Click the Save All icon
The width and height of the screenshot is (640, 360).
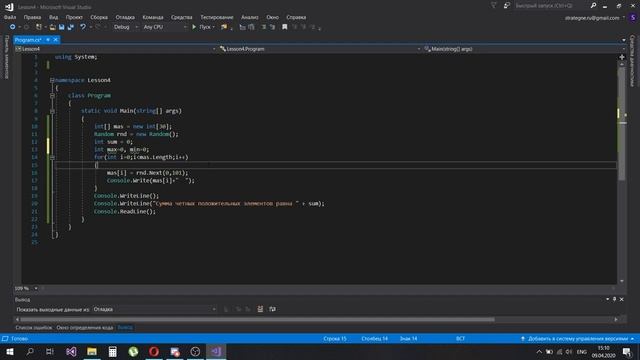click(71, 27)
